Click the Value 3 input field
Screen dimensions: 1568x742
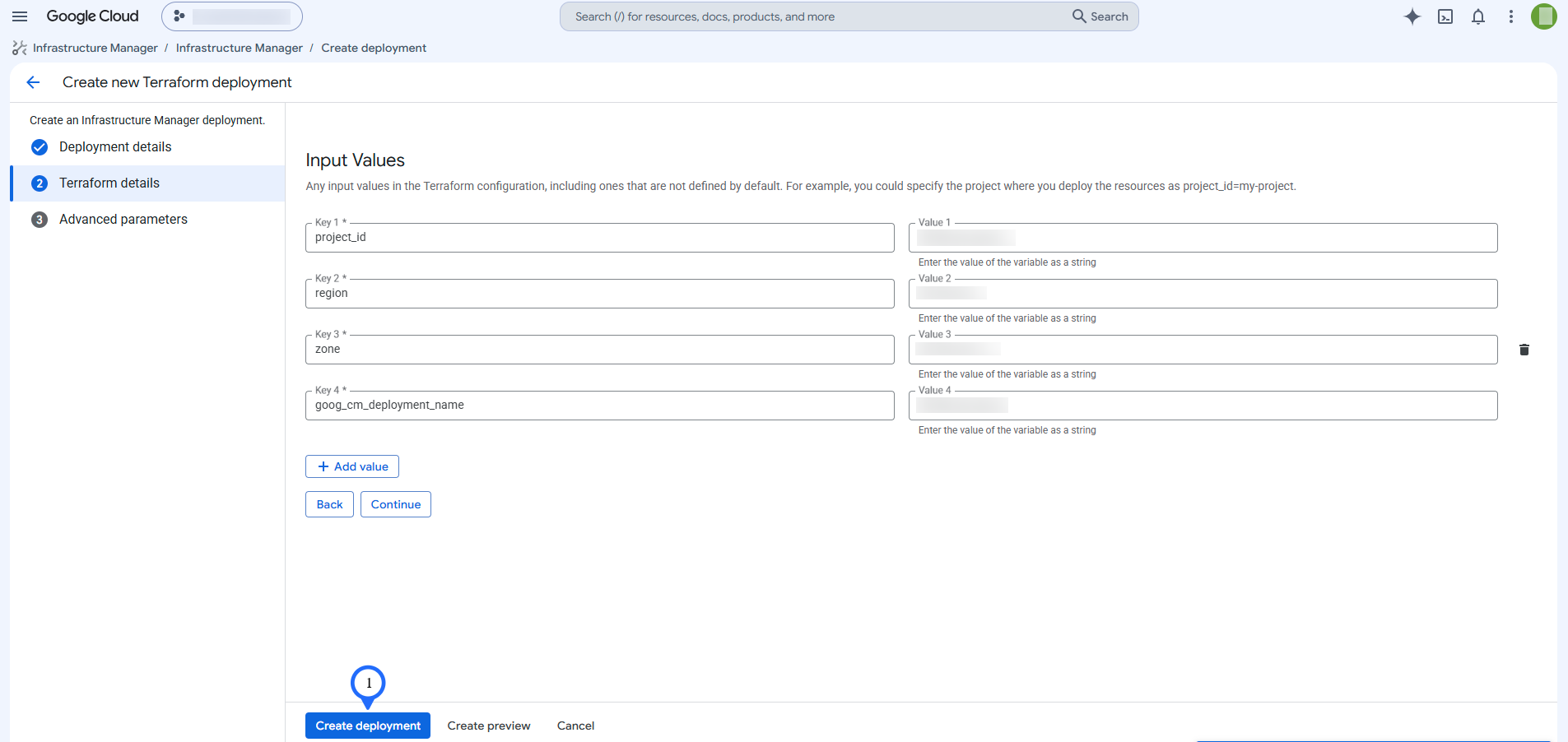coord(1203,350)
